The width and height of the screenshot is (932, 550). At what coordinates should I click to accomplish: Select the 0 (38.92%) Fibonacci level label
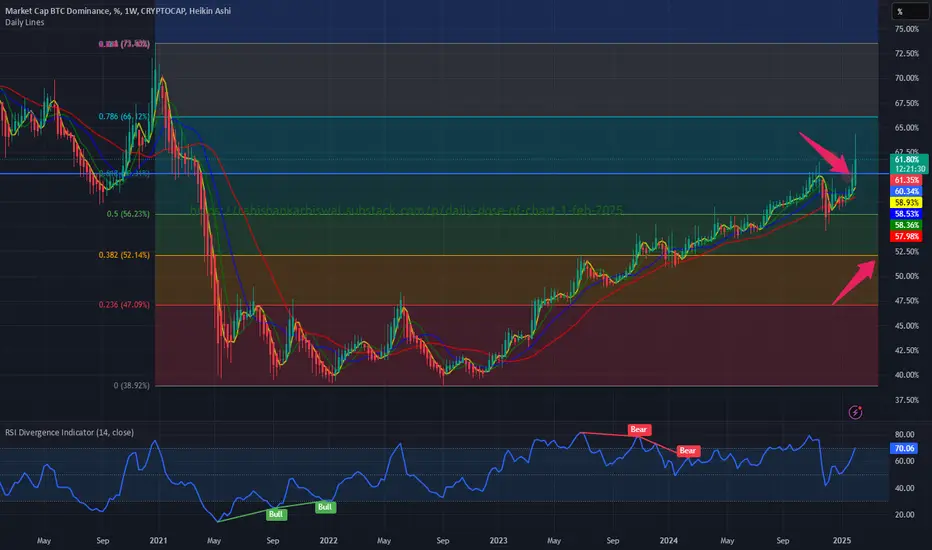(132, 385)
